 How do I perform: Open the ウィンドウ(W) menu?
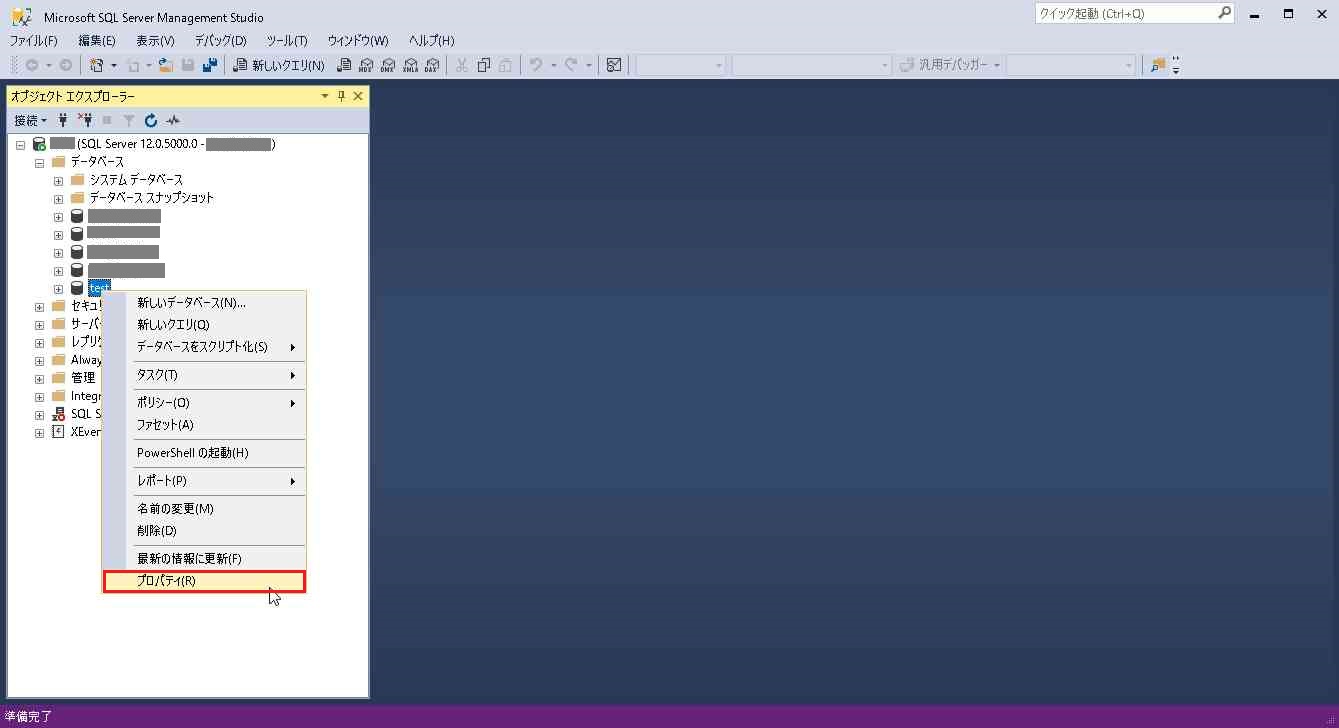(357, 40)
